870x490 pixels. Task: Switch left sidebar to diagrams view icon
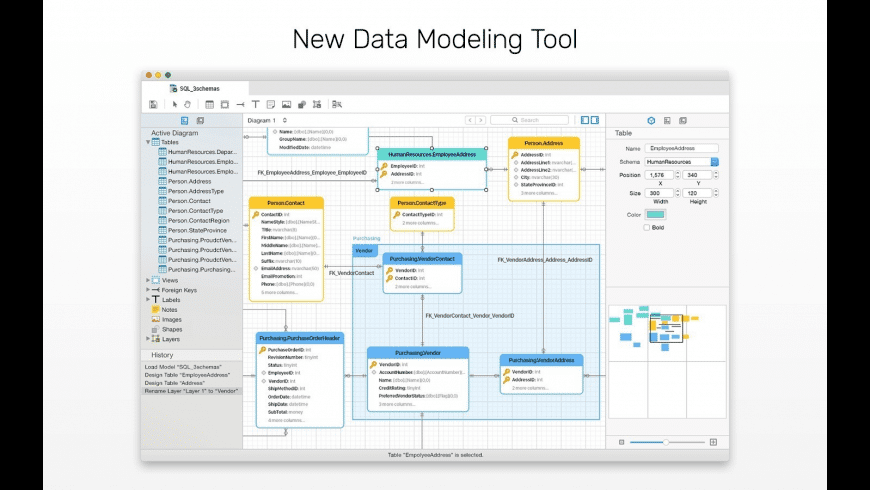200,120
